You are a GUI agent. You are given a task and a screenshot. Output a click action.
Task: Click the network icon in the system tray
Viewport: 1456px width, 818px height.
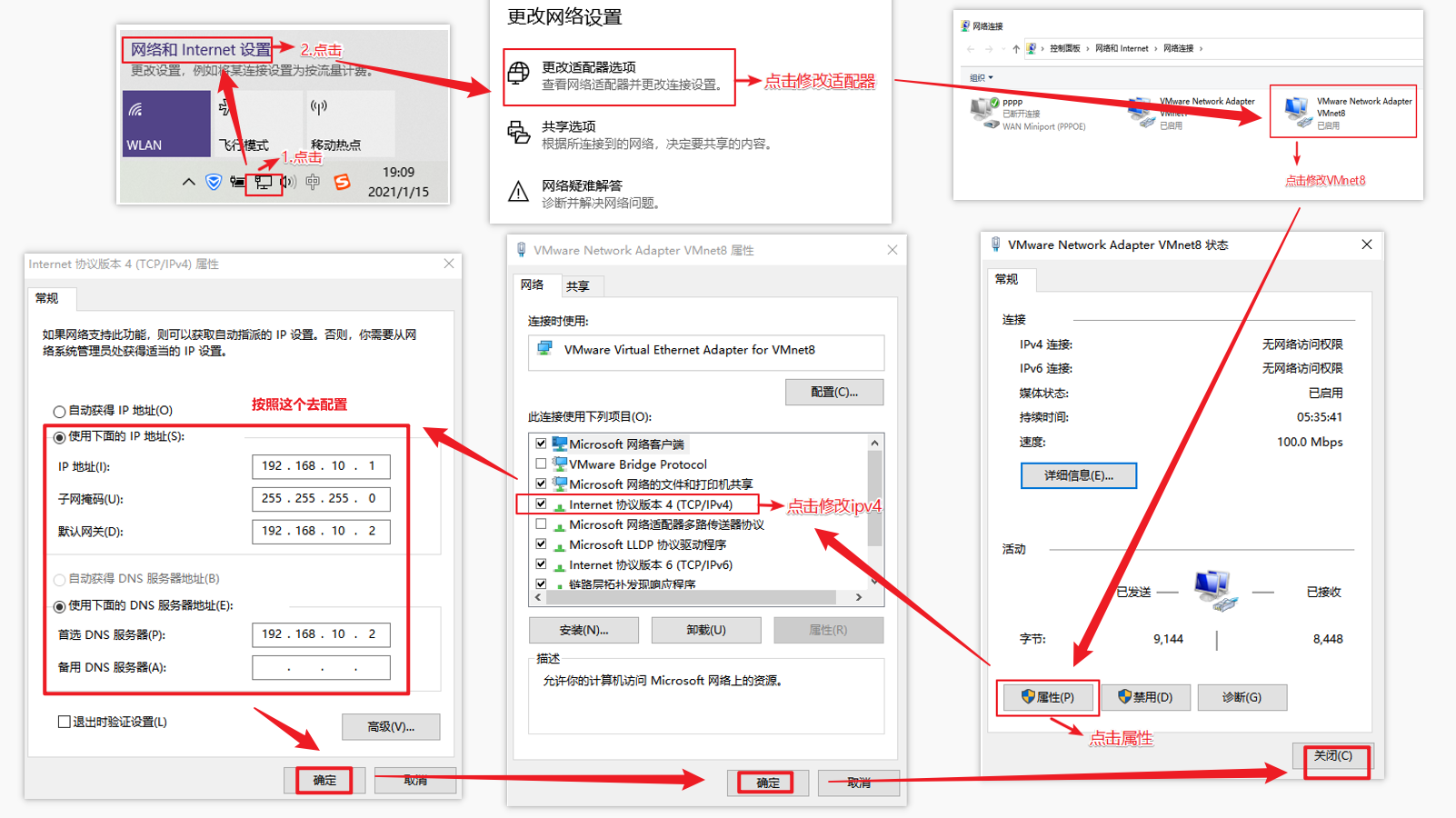263,182
